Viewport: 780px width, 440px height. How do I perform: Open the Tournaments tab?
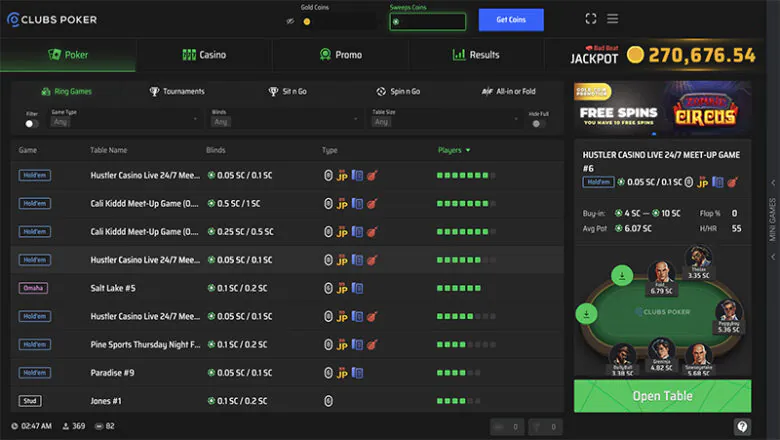pos(177,91)
